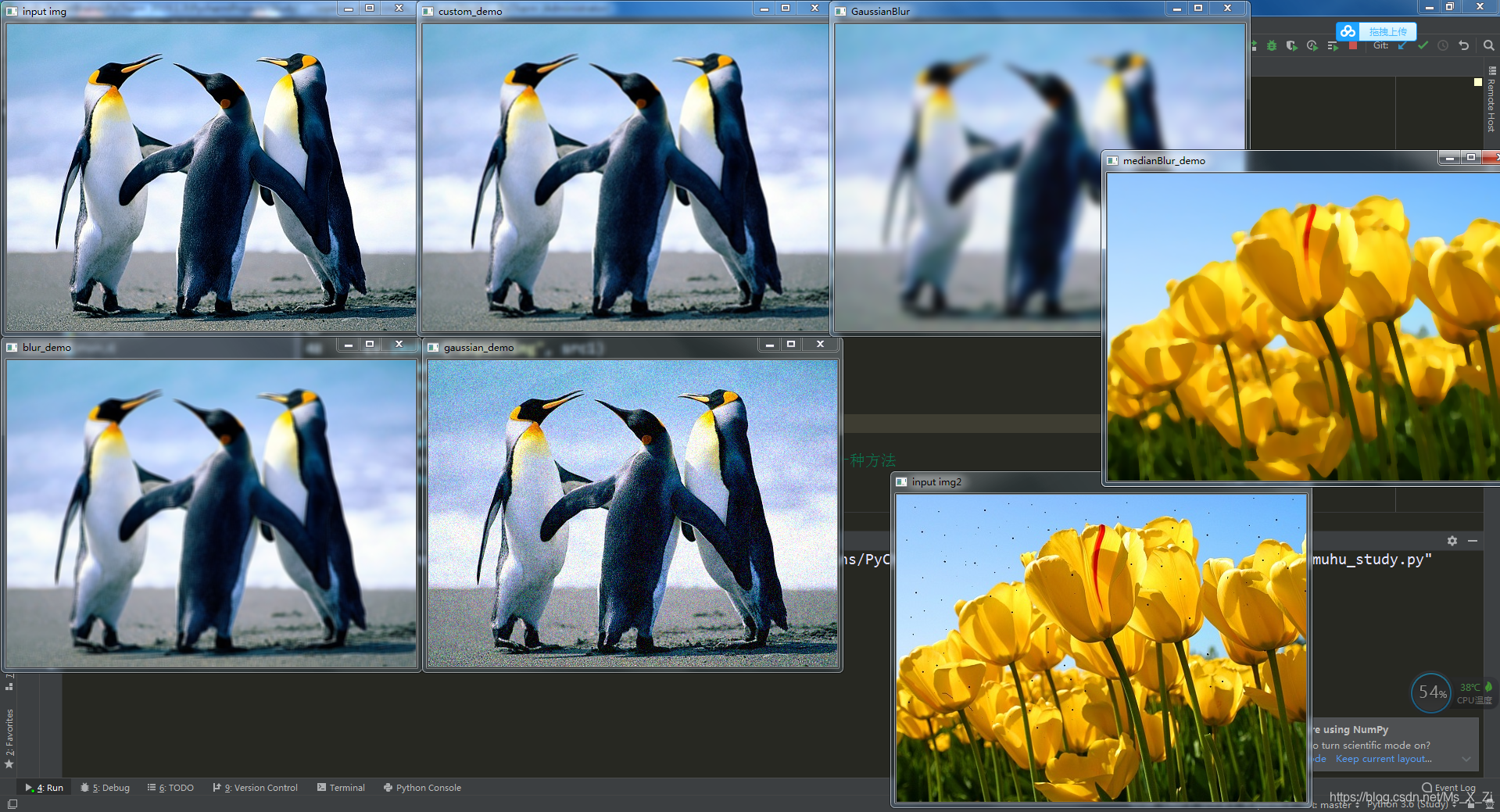Open the 6: TODO tool window tab
Screen dimensions: 1500x812
pos(170,788)
